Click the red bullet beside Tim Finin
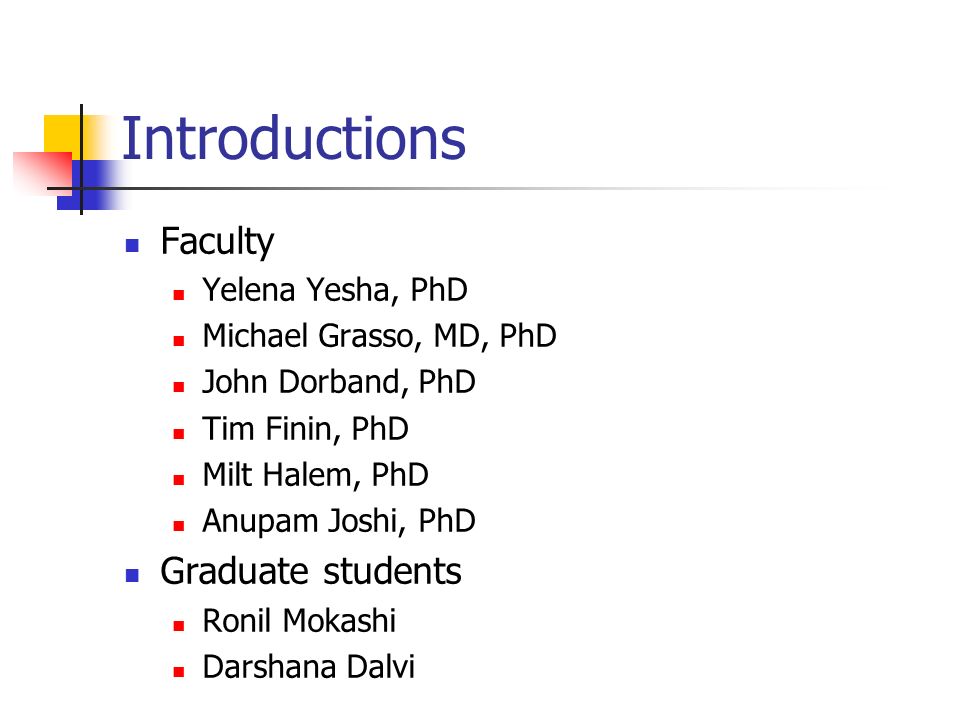 point(179,433)
